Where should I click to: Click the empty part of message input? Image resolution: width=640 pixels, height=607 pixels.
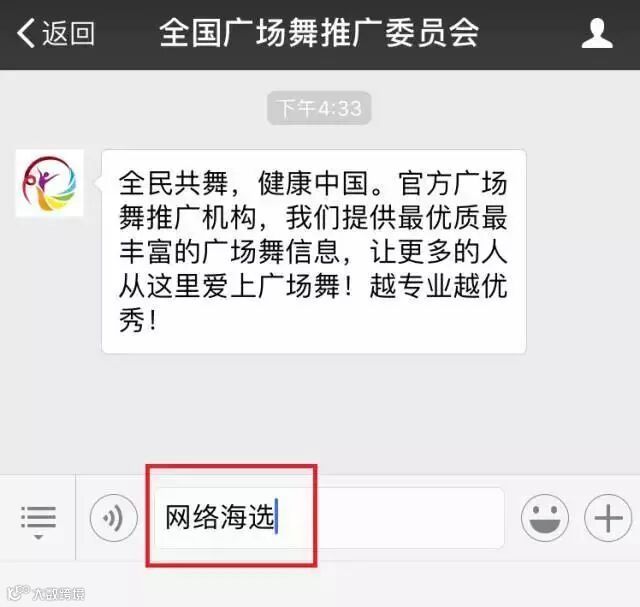[x=392, y=518]
